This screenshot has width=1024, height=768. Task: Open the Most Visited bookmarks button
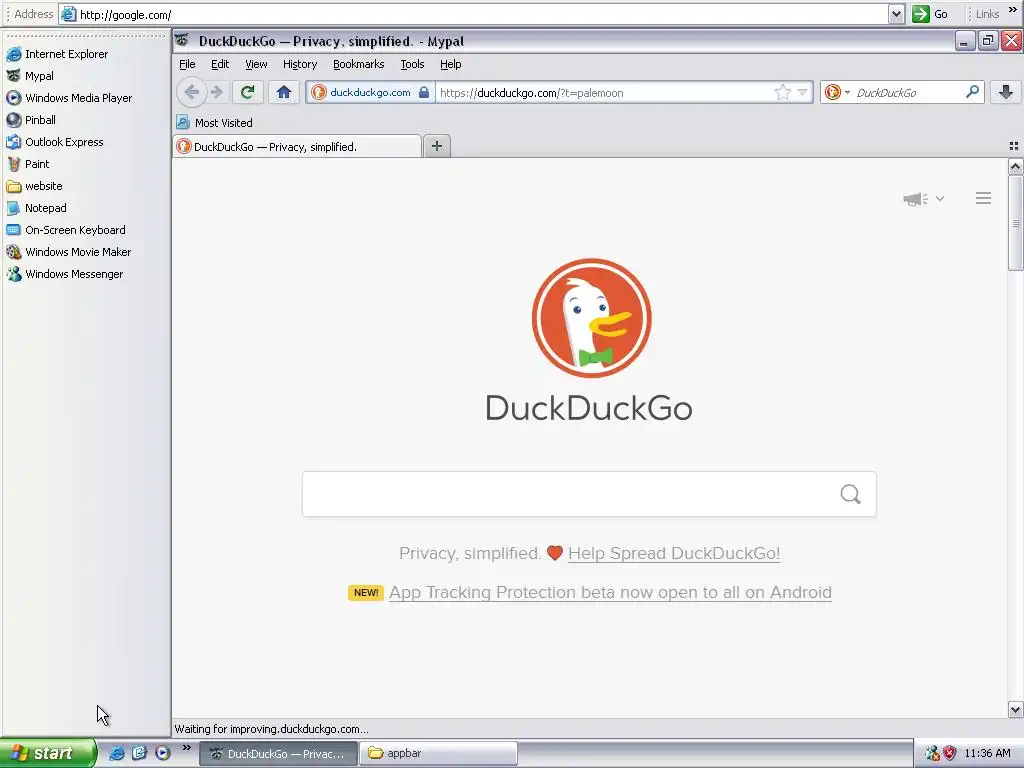click(215, 123)
